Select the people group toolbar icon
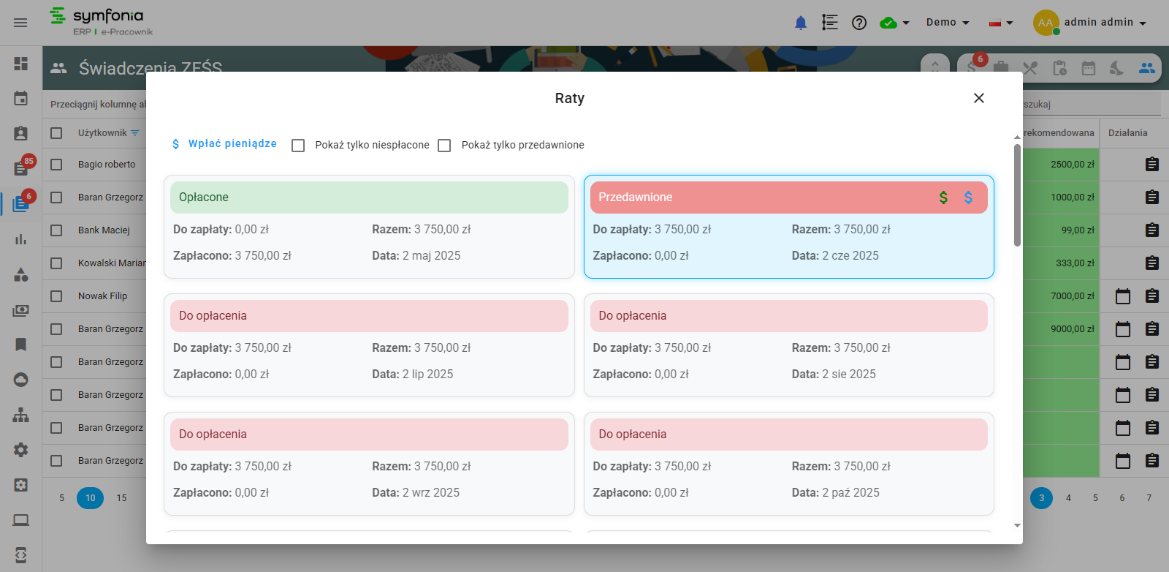This screenshot has width=1169, height=572. 1146,69
